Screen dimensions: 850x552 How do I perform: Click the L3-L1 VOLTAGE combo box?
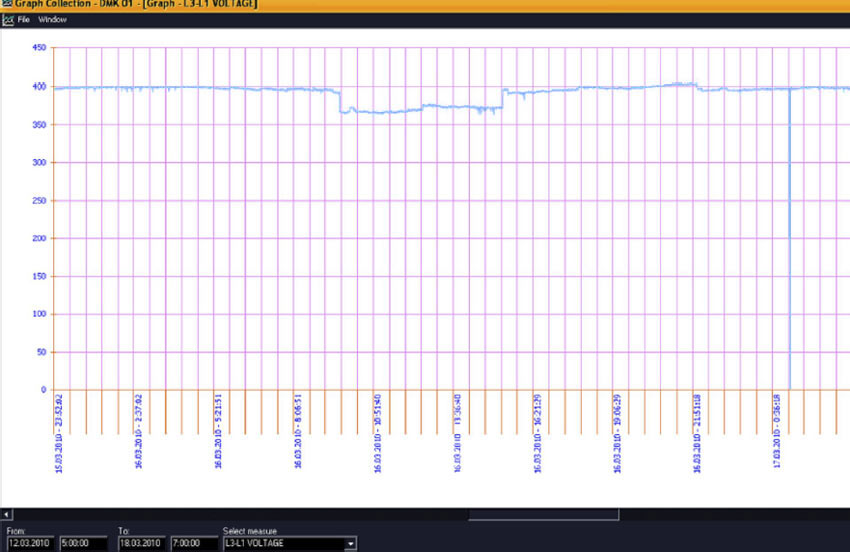point(282,543)
